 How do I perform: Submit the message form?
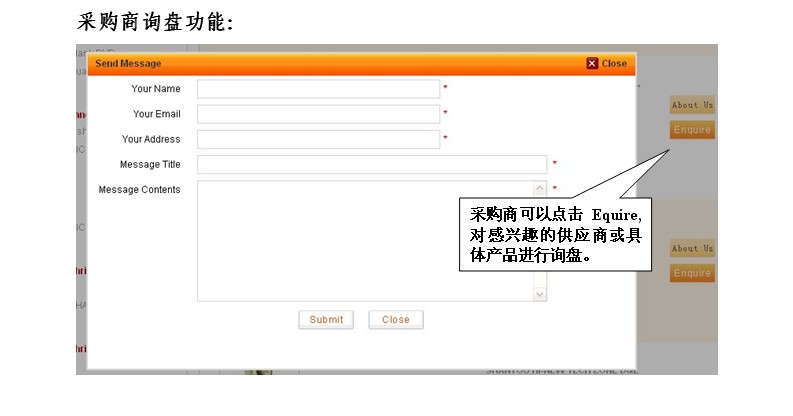point(326,320)
